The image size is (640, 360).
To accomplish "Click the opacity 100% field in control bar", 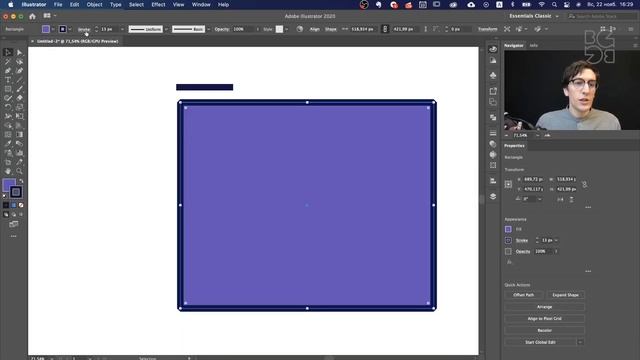I will (x=244, y=29).
